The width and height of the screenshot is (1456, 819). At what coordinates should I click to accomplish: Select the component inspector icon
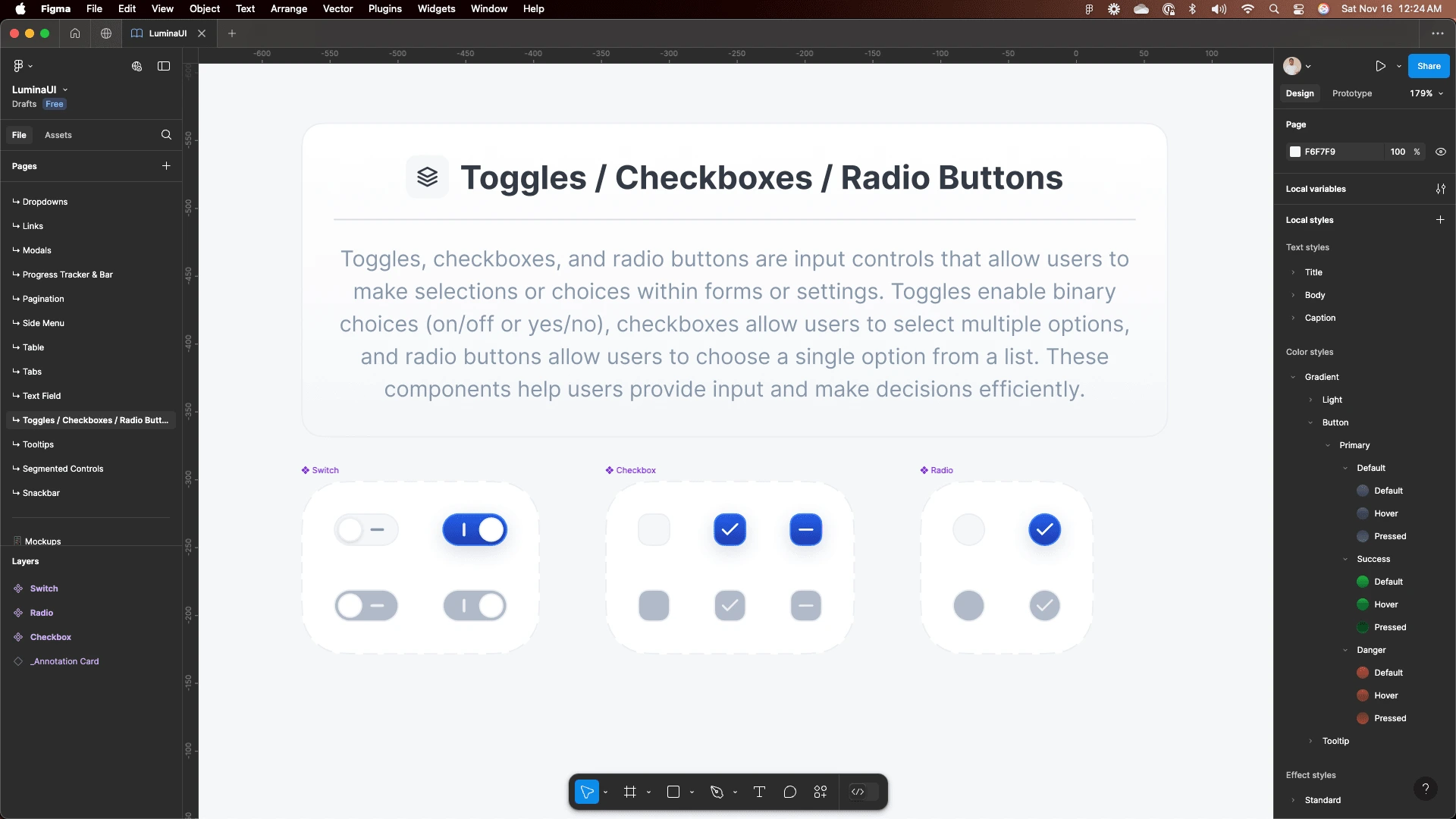858,791
